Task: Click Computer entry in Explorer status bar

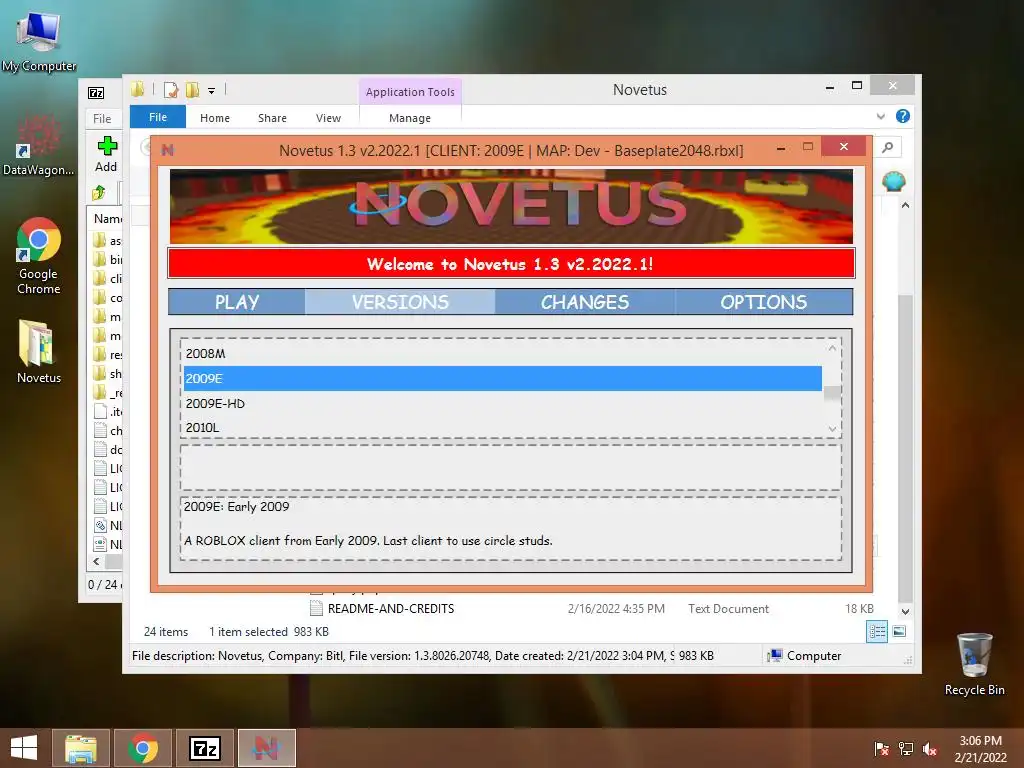Action: [x=805, y=656]
